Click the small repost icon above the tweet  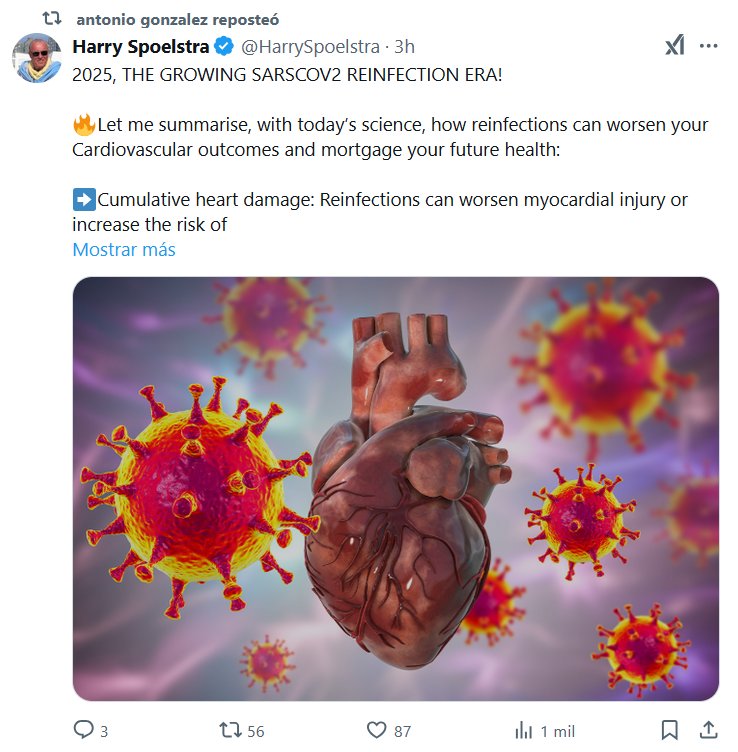[x=51, y=19]
